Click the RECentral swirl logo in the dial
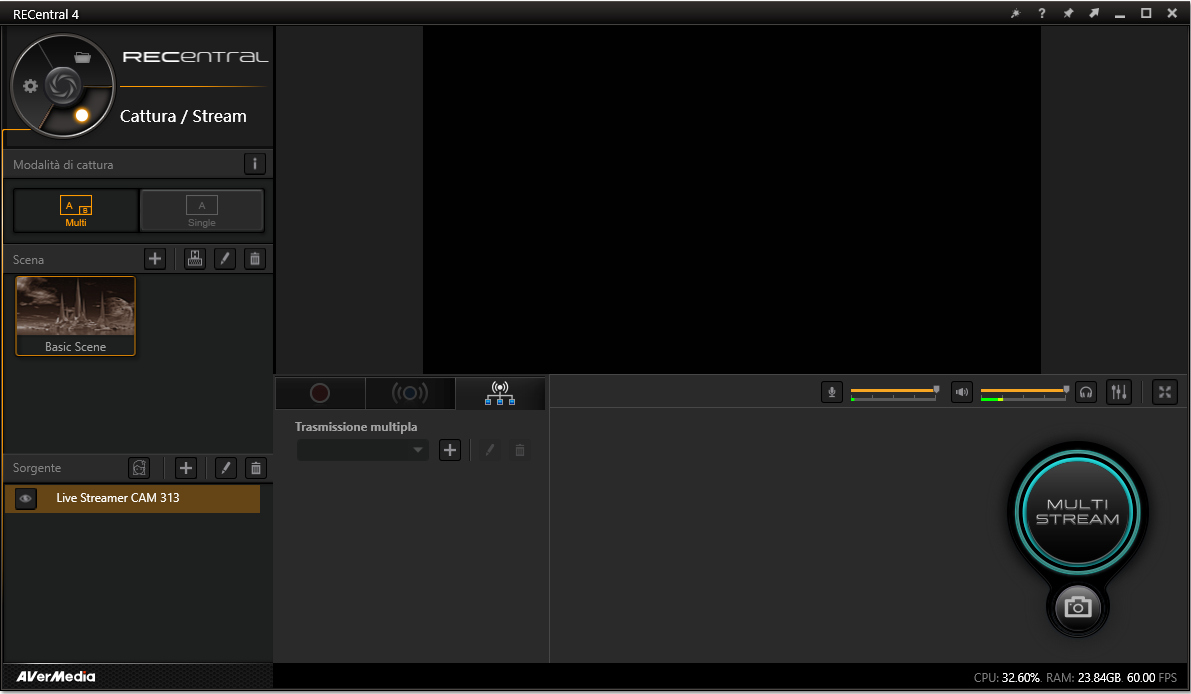This screenshot has width=1191, height=694. coord(63,85)
